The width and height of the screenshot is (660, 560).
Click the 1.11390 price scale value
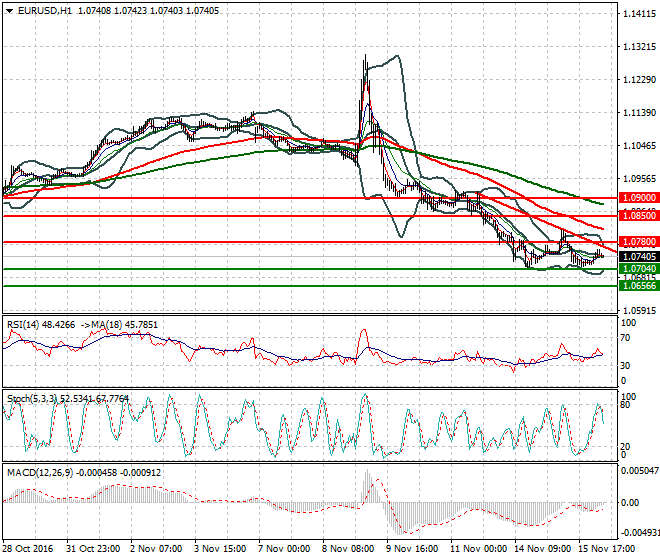(x=639, y=112)
